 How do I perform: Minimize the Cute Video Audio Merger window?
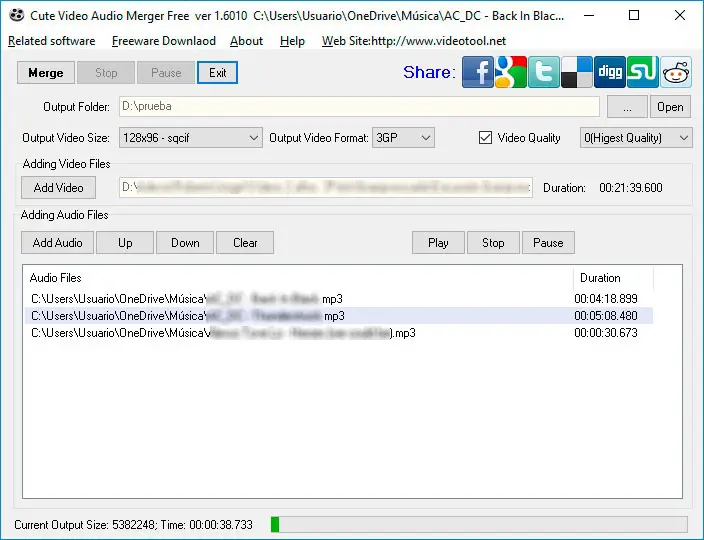click(x=589, y=15)
